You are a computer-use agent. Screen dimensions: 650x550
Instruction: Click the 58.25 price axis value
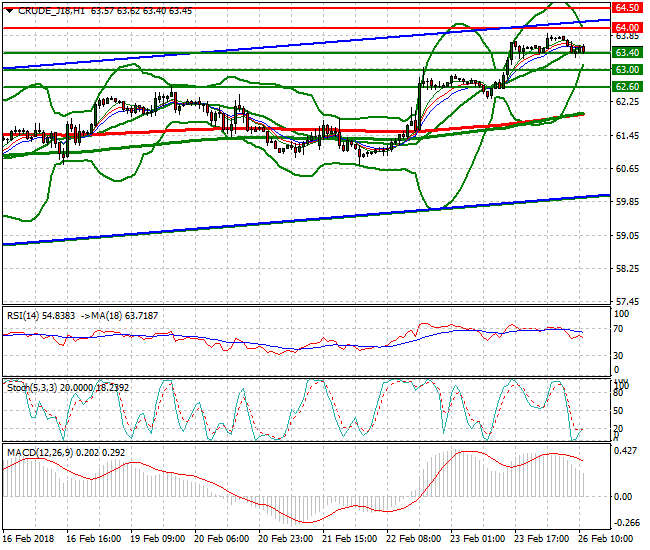[x=627, y=269]
